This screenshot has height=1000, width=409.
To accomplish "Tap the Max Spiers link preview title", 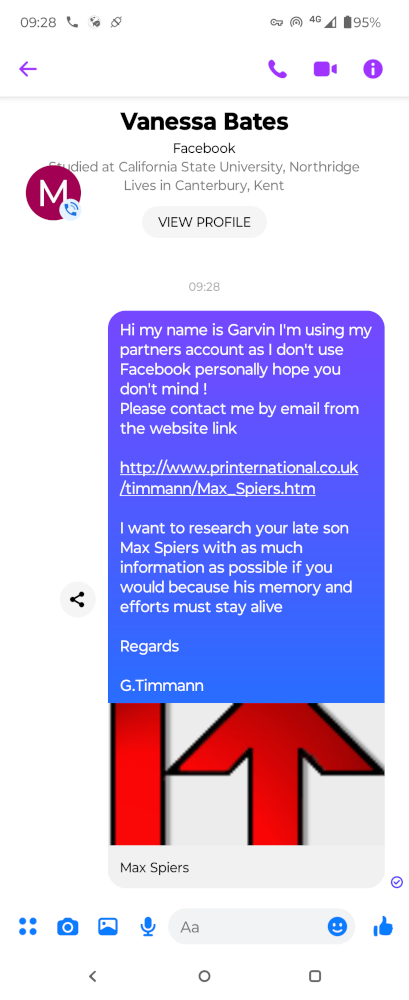I will tap(154, 867).
